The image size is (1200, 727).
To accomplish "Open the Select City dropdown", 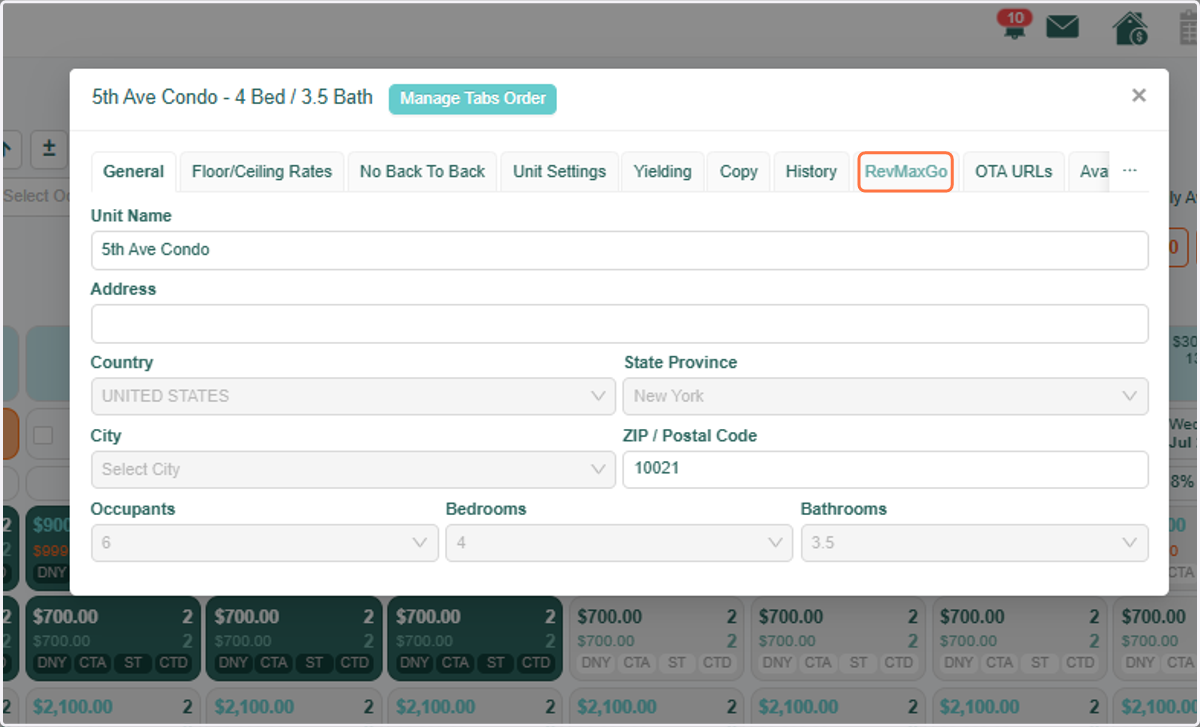I will click(x=353, y=469).
